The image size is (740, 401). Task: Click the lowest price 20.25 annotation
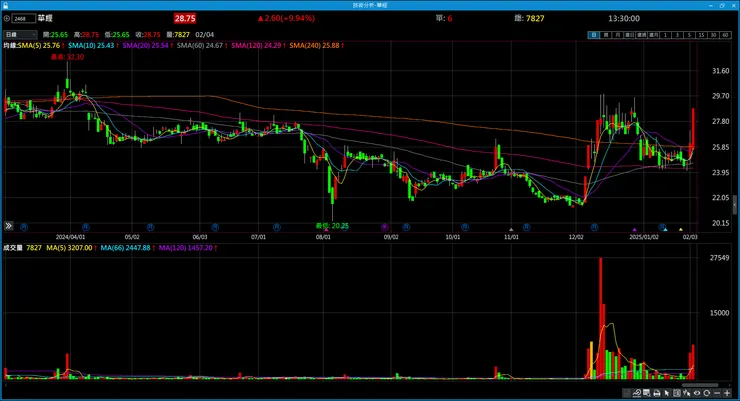click(332, 226)
